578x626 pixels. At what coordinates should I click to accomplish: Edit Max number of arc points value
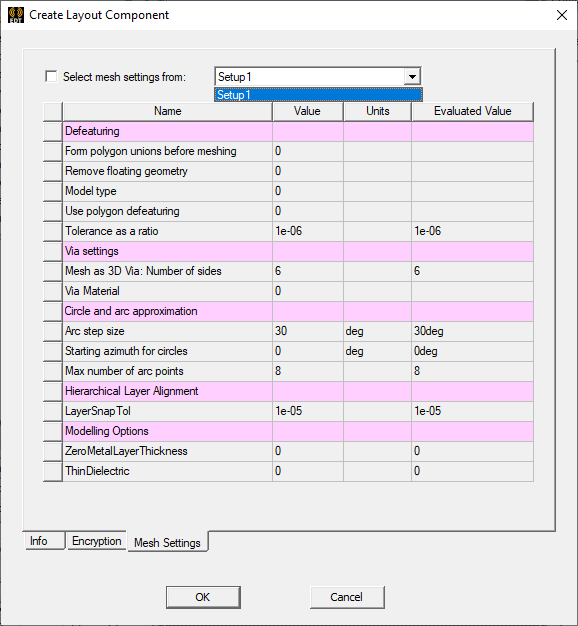pyautogui.click(x=308, y=371)
